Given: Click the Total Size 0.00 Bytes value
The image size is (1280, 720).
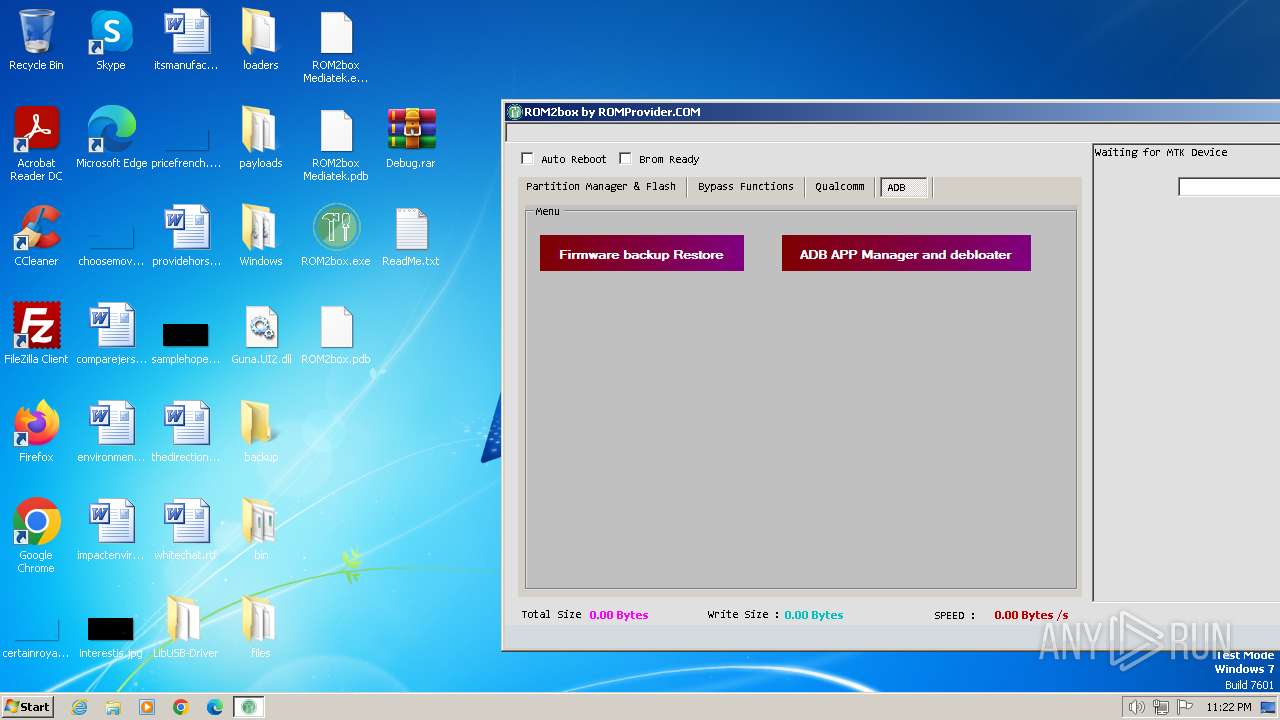Looking at the screenshot, I should point(619,615).
